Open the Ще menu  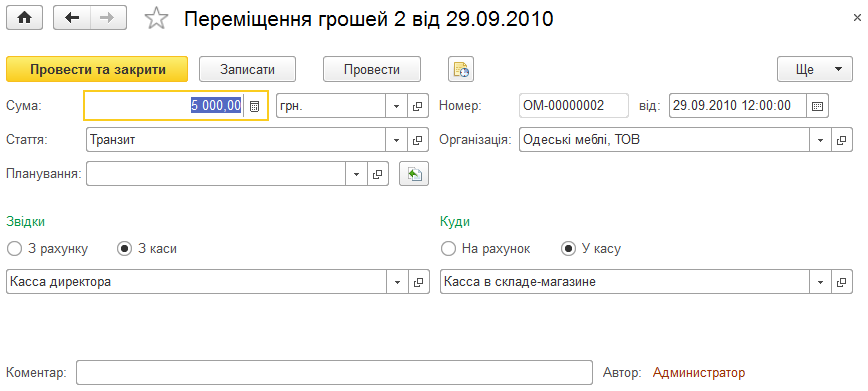[815, 70]
